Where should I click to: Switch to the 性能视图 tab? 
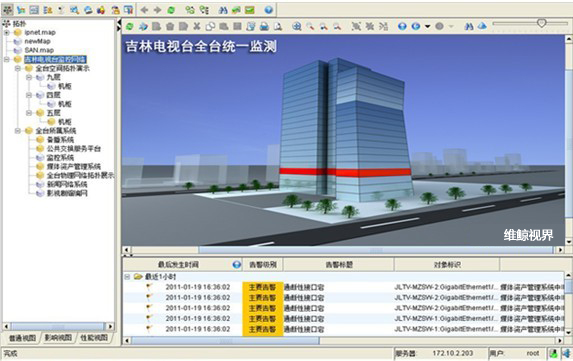click(x=94, y=338)
